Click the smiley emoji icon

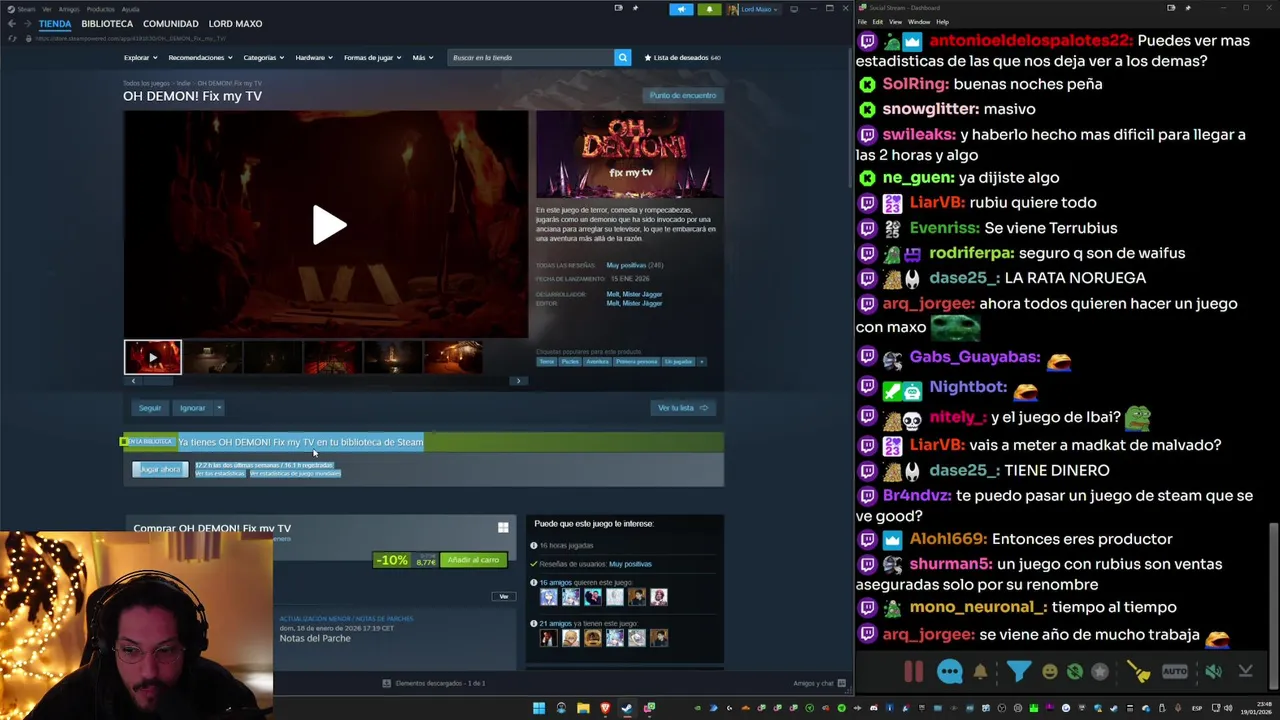1049,672
